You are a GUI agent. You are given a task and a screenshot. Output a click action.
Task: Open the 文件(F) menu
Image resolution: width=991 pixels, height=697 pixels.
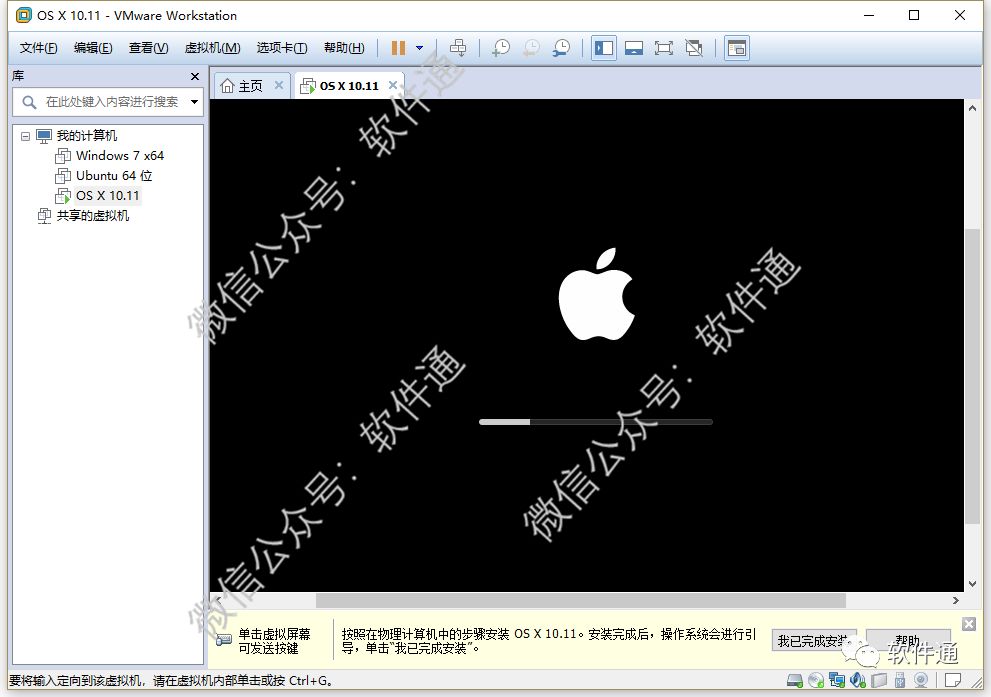38,48
